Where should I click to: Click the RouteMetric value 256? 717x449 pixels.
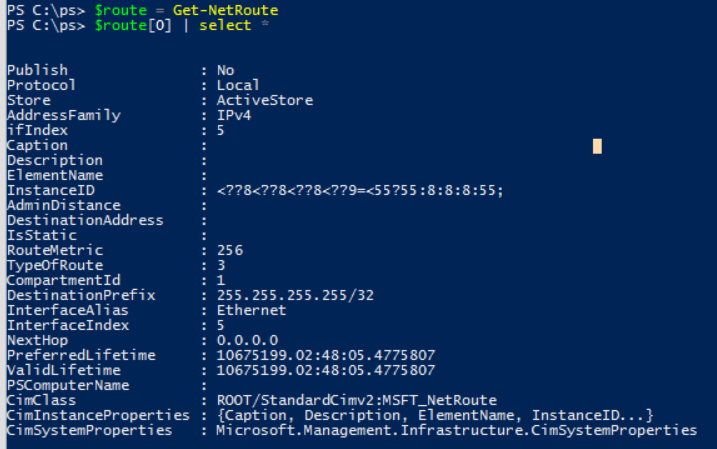[x=230, y=250]
